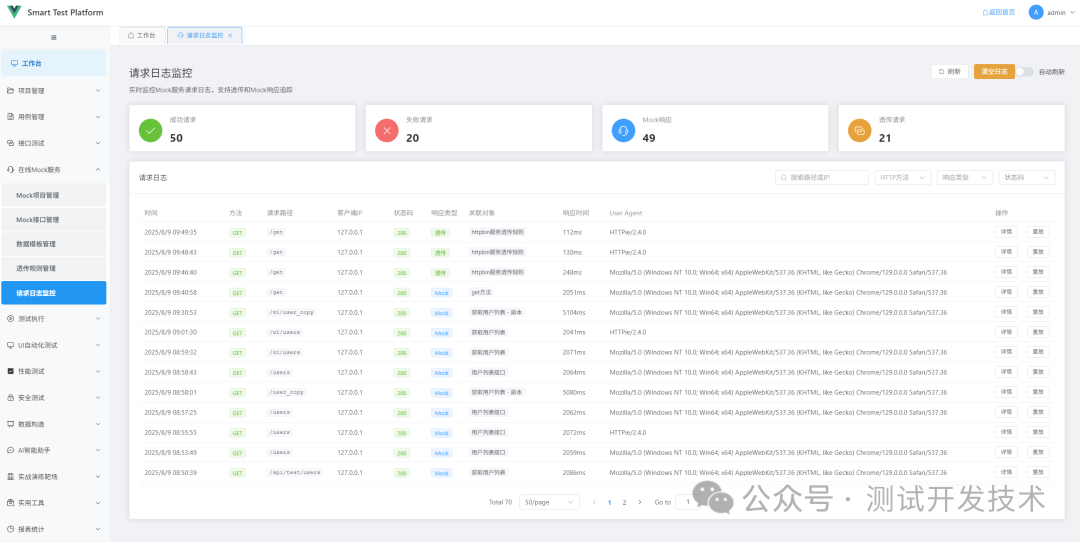Click the 报表统计 pie chart icon

coord(10,529)
